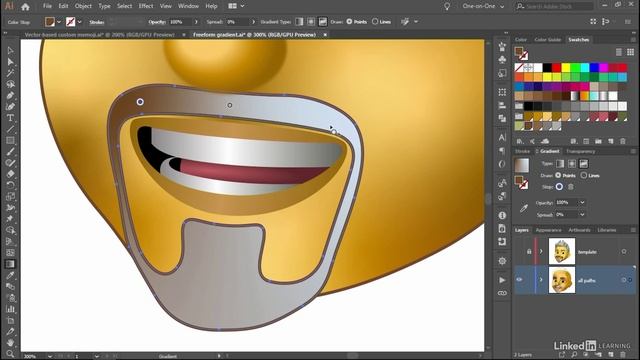640x360 pixels.
Task: Switch swatches to thumbnail view
Action: (630, 52)
